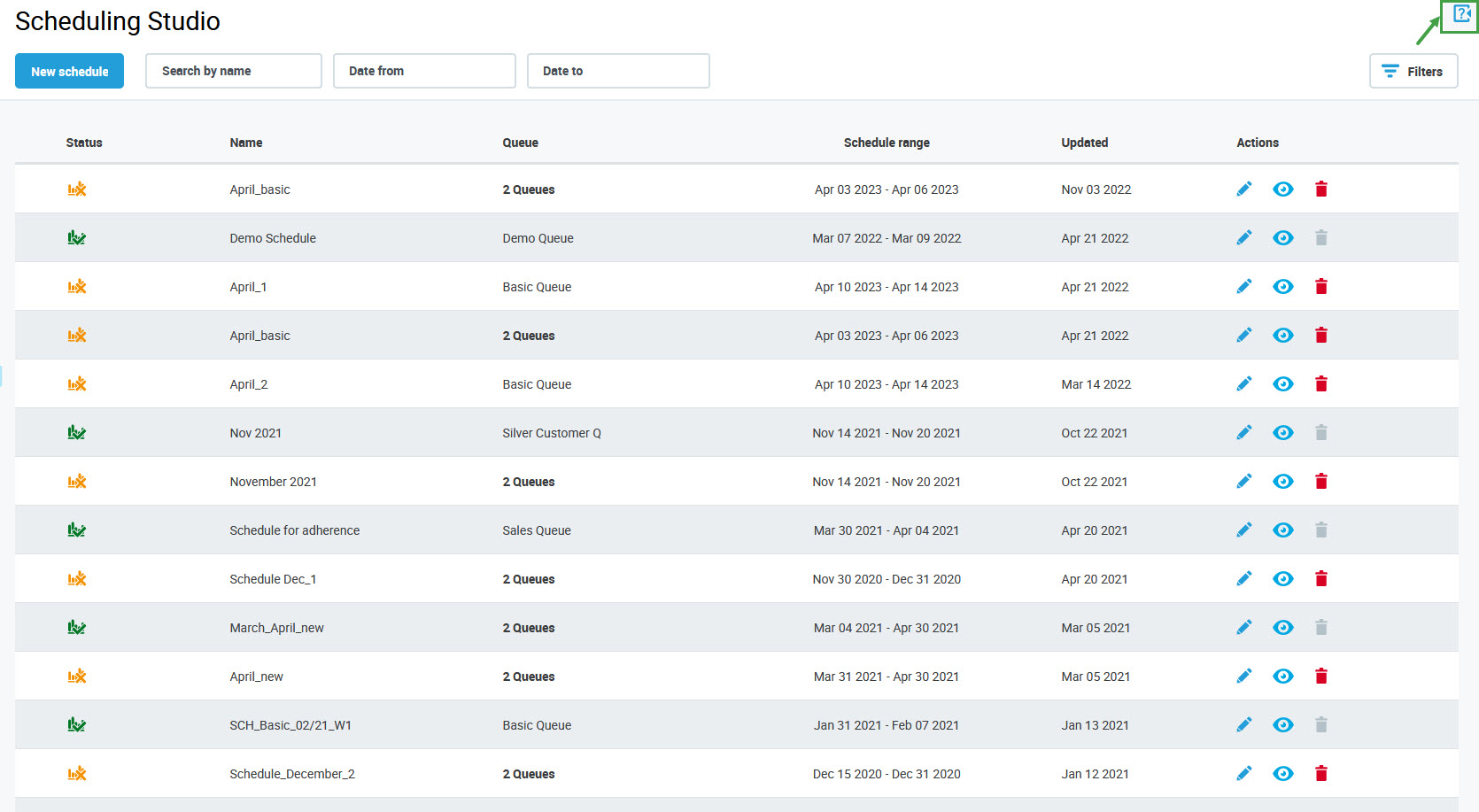View the April_new schedule via eye icon
This screenshot has width=1479, height=812.
1282,676
